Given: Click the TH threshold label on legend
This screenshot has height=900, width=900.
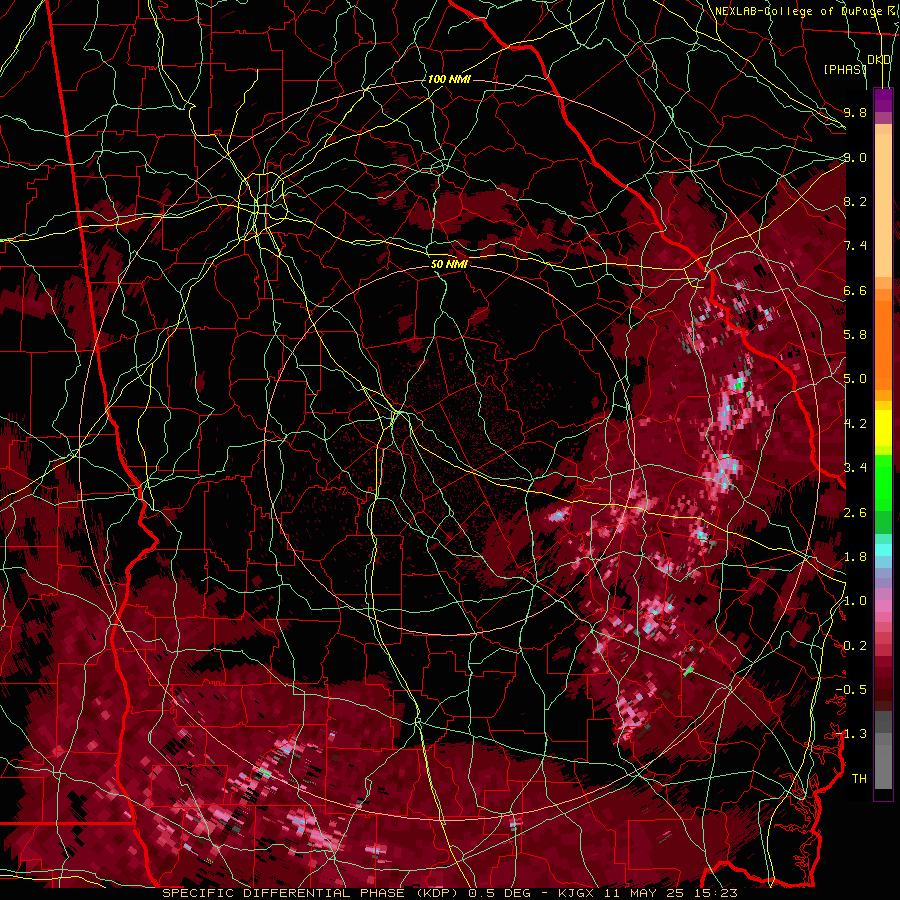Looking at the screenshot, I should coord(859,779).
